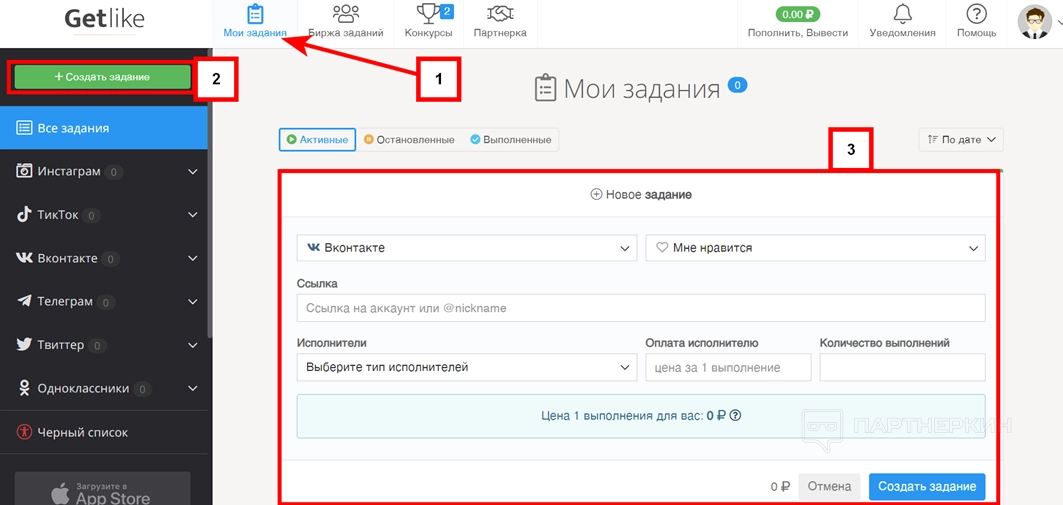The image size is (1063, 505).
Task: Open the Помощь label
Action: [976, 33]
